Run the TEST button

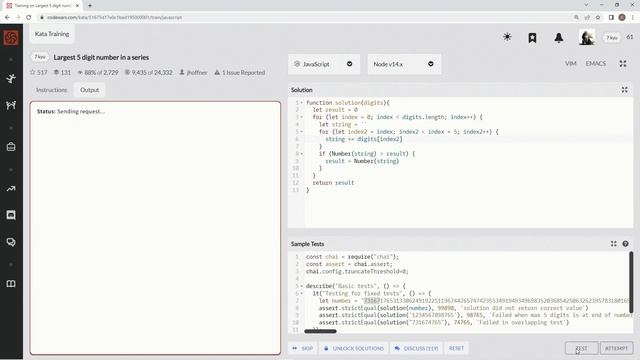pos(582,348)
